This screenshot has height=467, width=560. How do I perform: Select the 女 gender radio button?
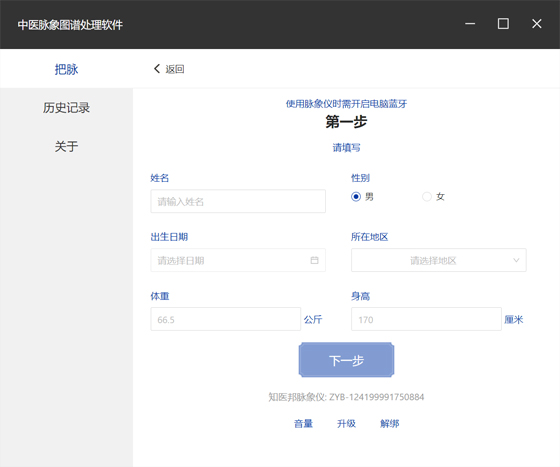427,197
